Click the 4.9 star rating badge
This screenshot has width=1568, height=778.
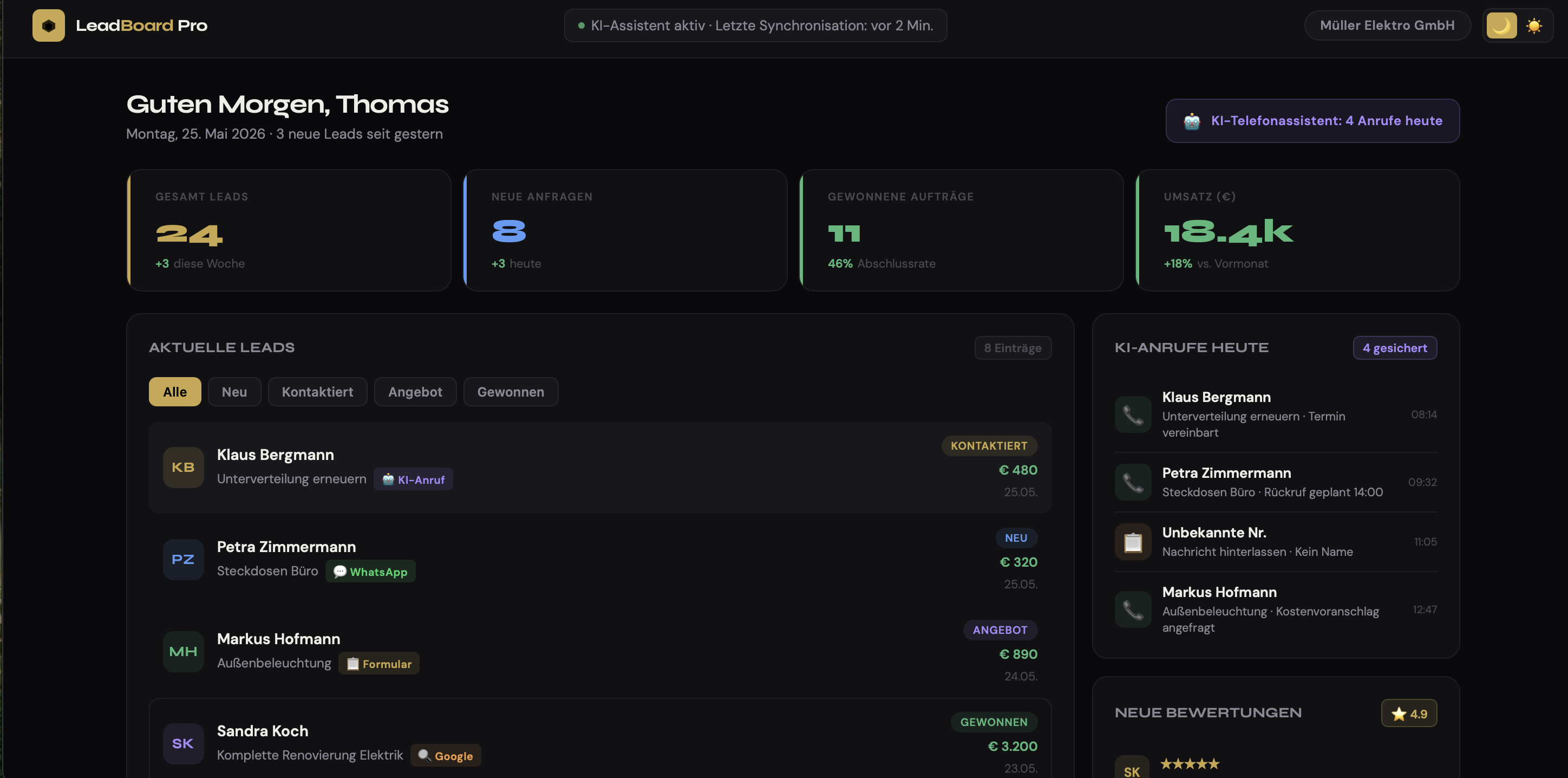[1409, 714]
